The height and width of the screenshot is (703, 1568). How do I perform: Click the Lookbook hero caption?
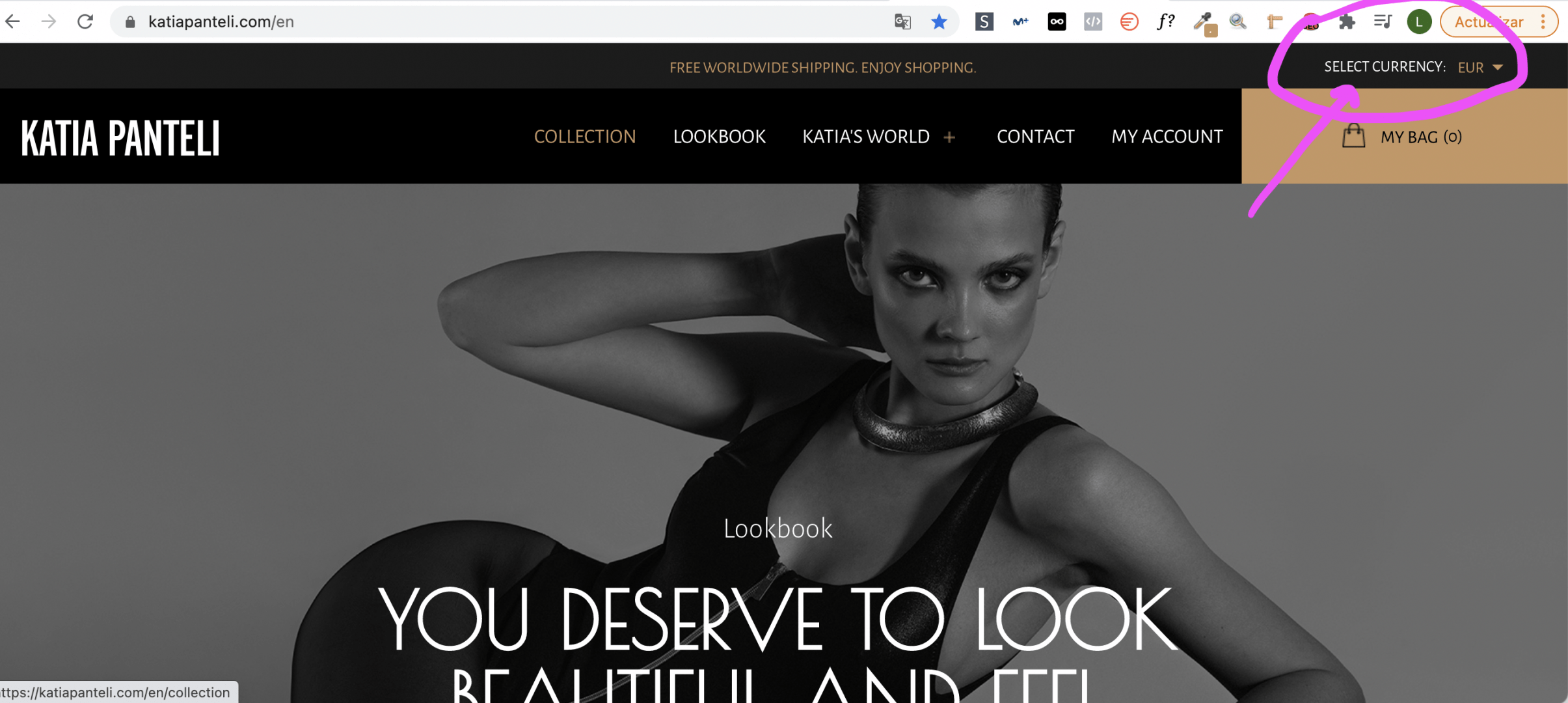(778, 528)
